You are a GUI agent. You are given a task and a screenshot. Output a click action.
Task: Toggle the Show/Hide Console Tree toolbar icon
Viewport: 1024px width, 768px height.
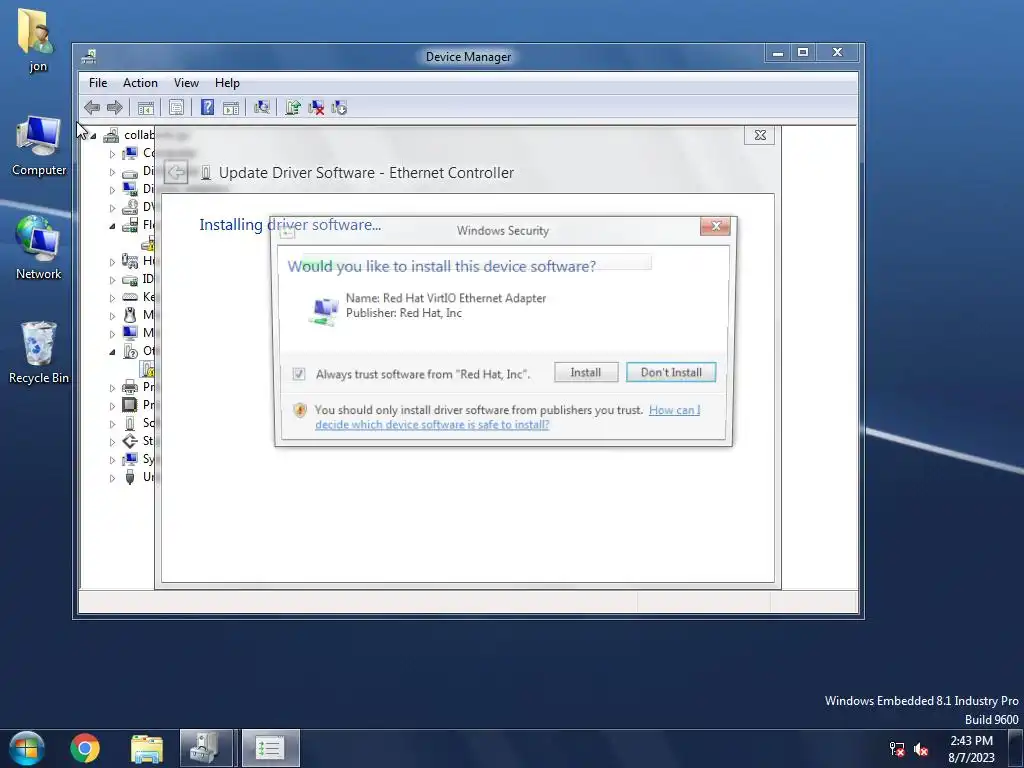point(146,108)
